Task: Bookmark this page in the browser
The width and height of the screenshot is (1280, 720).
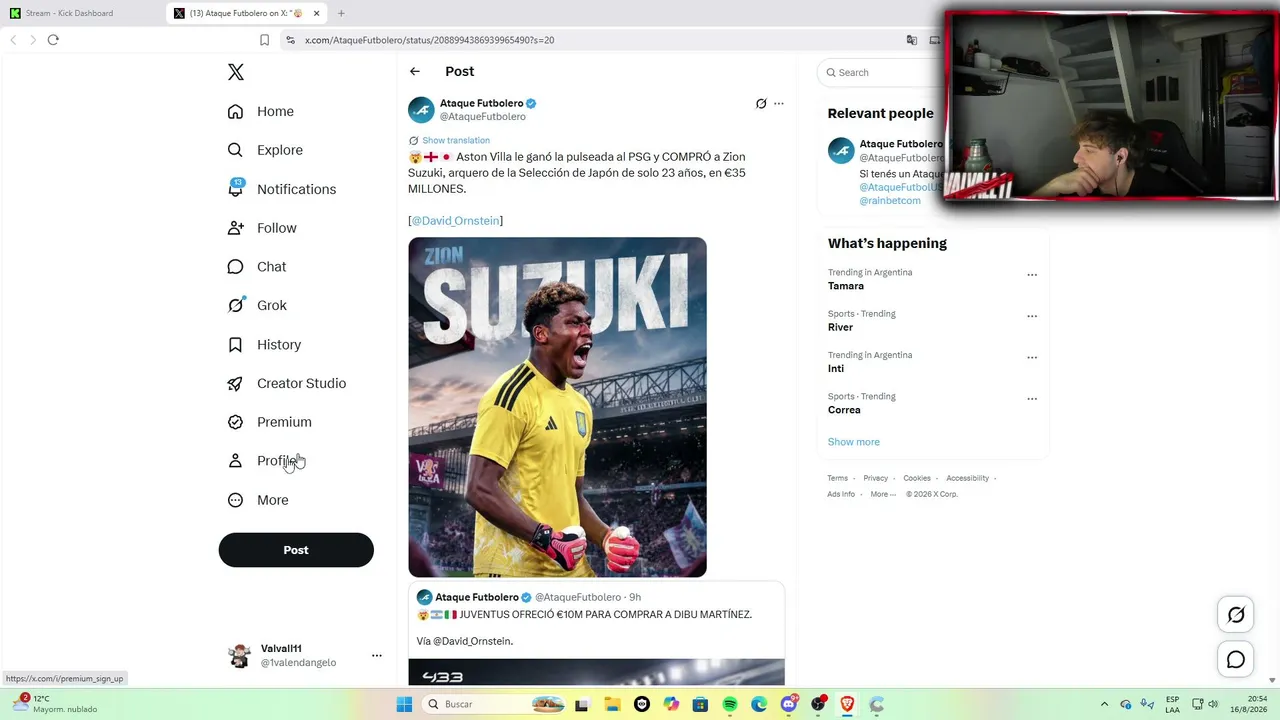Action: click(264, 40)
